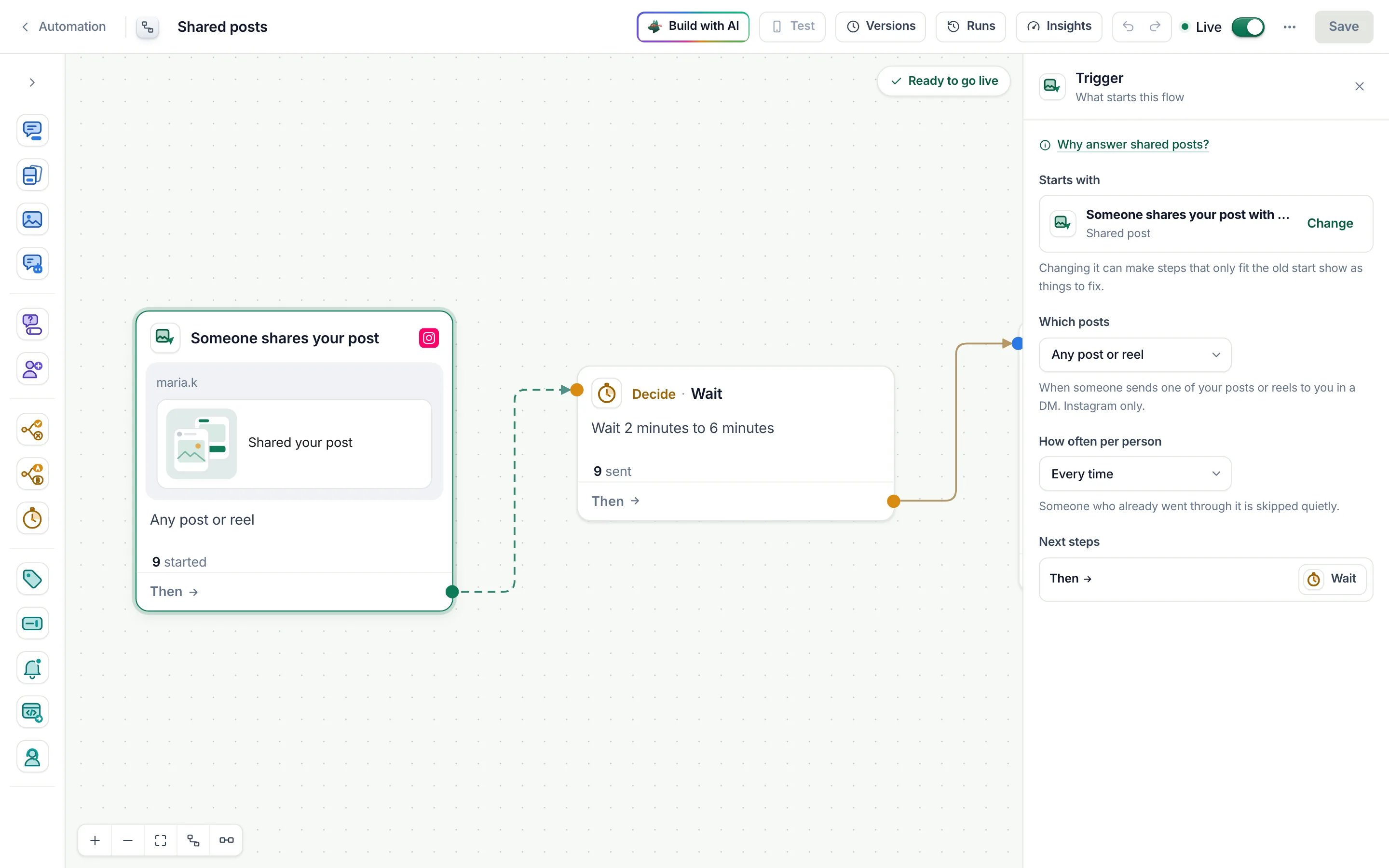Screen dimensions: 1389x868
Task: Zoom in on the canvas
Action: click(x=95, y=841)
